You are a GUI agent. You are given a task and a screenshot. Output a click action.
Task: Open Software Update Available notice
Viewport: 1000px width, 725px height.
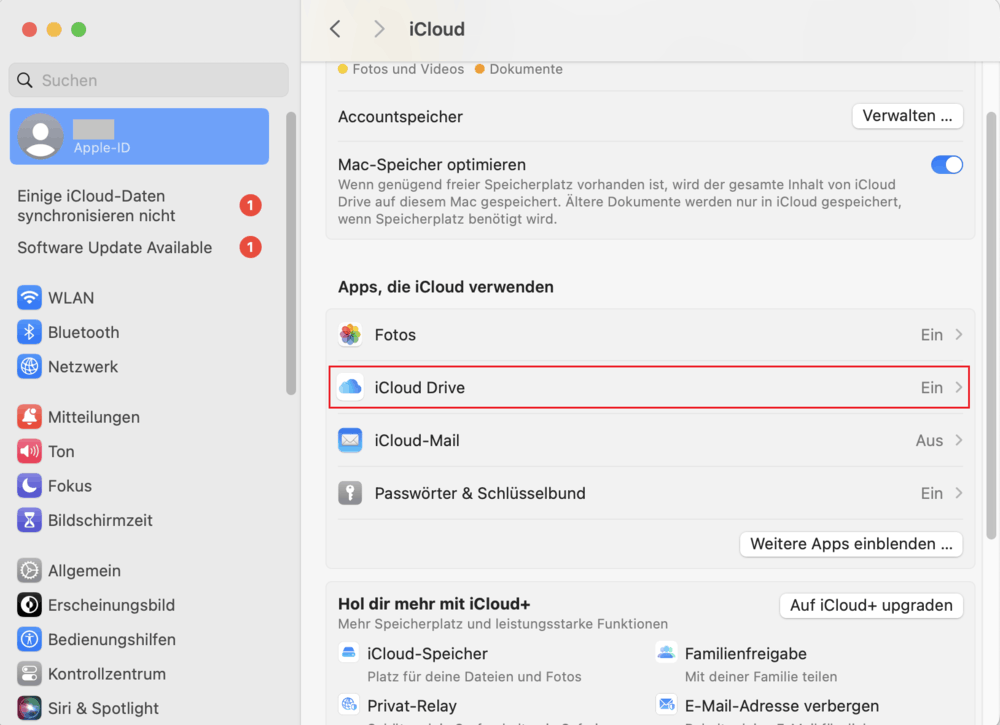[x=139, y=247]
